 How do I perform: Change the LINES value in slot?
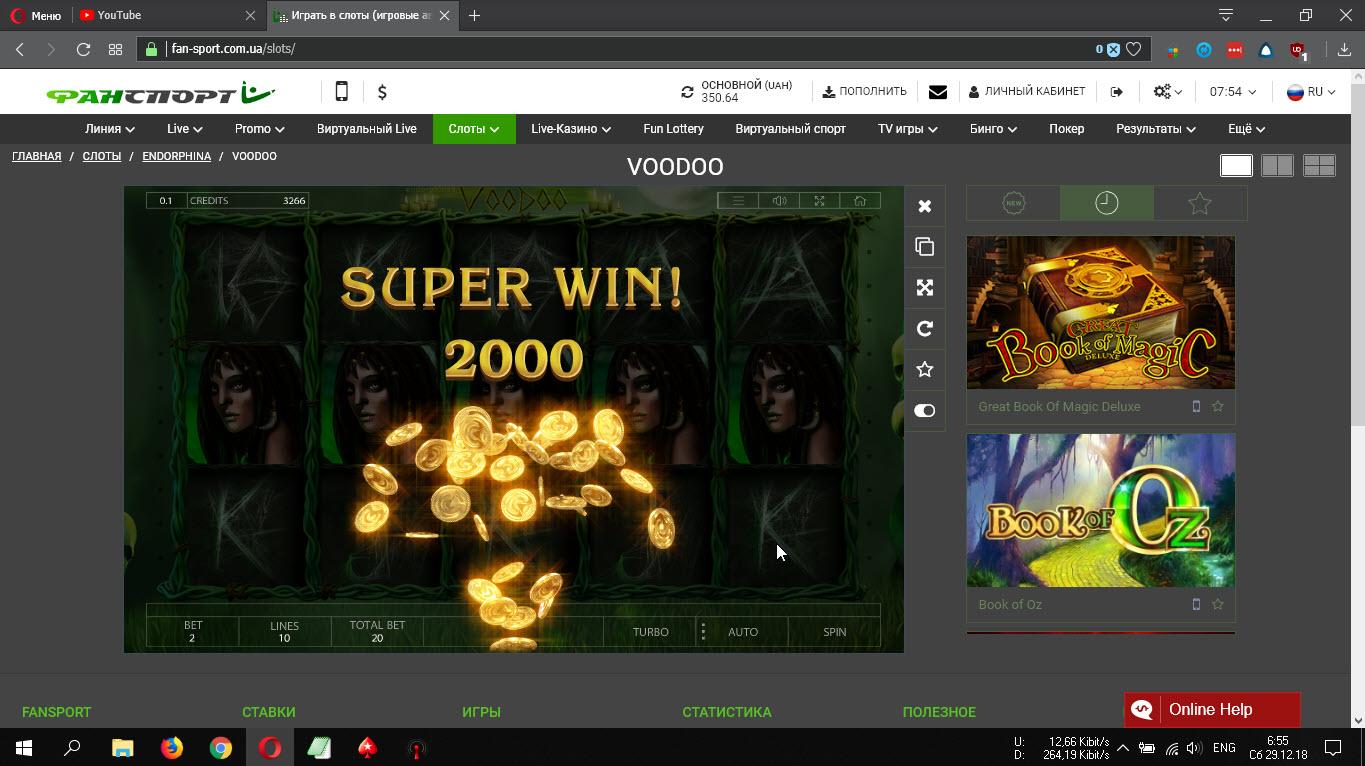click(285, 632)
